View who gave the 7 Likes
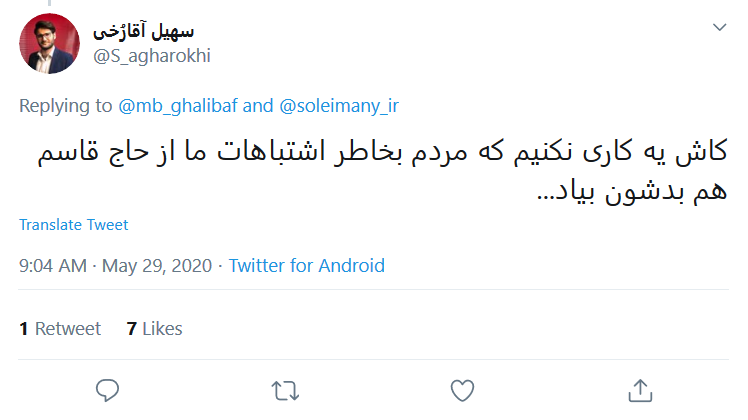This screenshot has width=748, height=420. coord(154,328)
